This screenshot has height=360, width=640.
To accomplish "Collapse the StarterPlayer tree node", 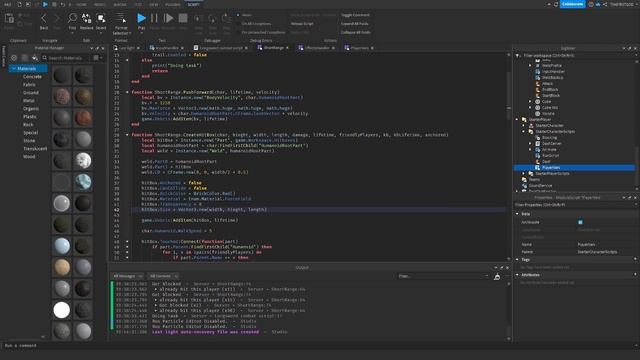I will tap(517, 120).
